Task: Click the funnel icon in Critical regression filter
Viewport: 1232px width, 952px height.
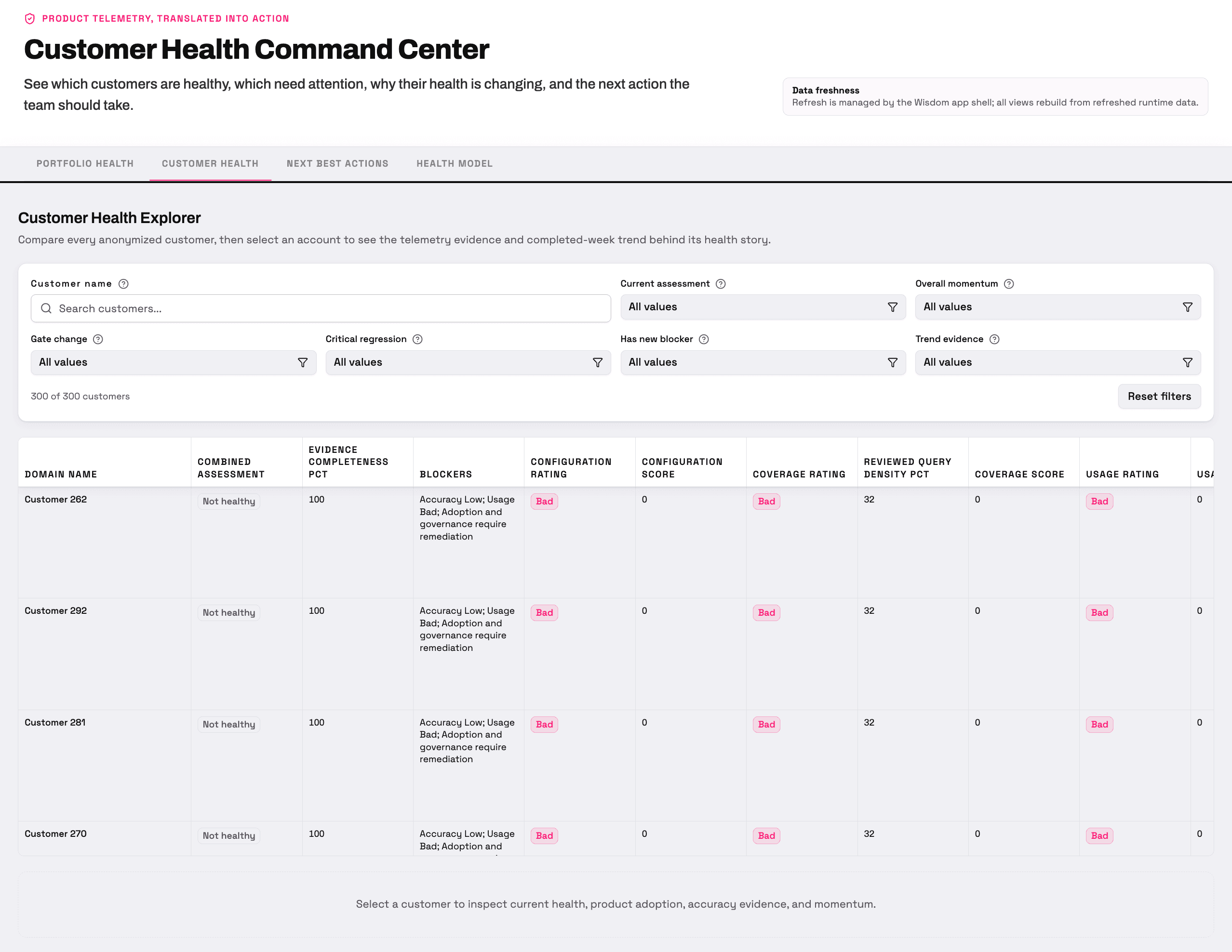Action: pyautogui.click(x=597, y=362)
